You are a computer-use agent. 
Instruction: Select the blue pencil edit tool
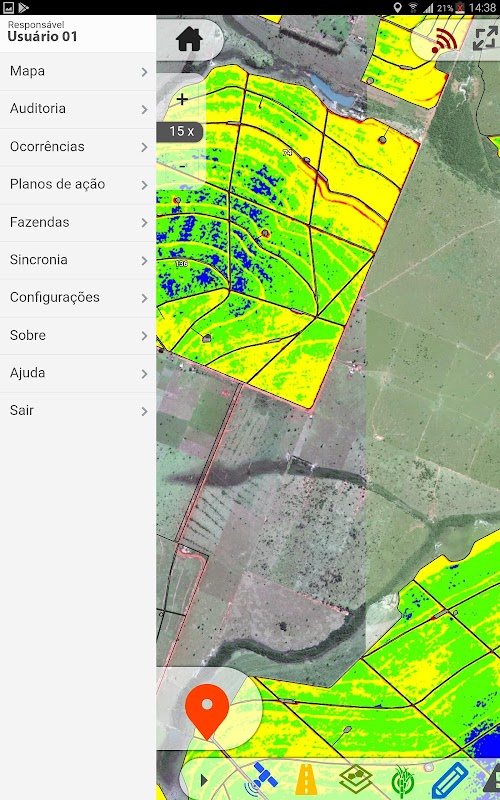(450, 780)
